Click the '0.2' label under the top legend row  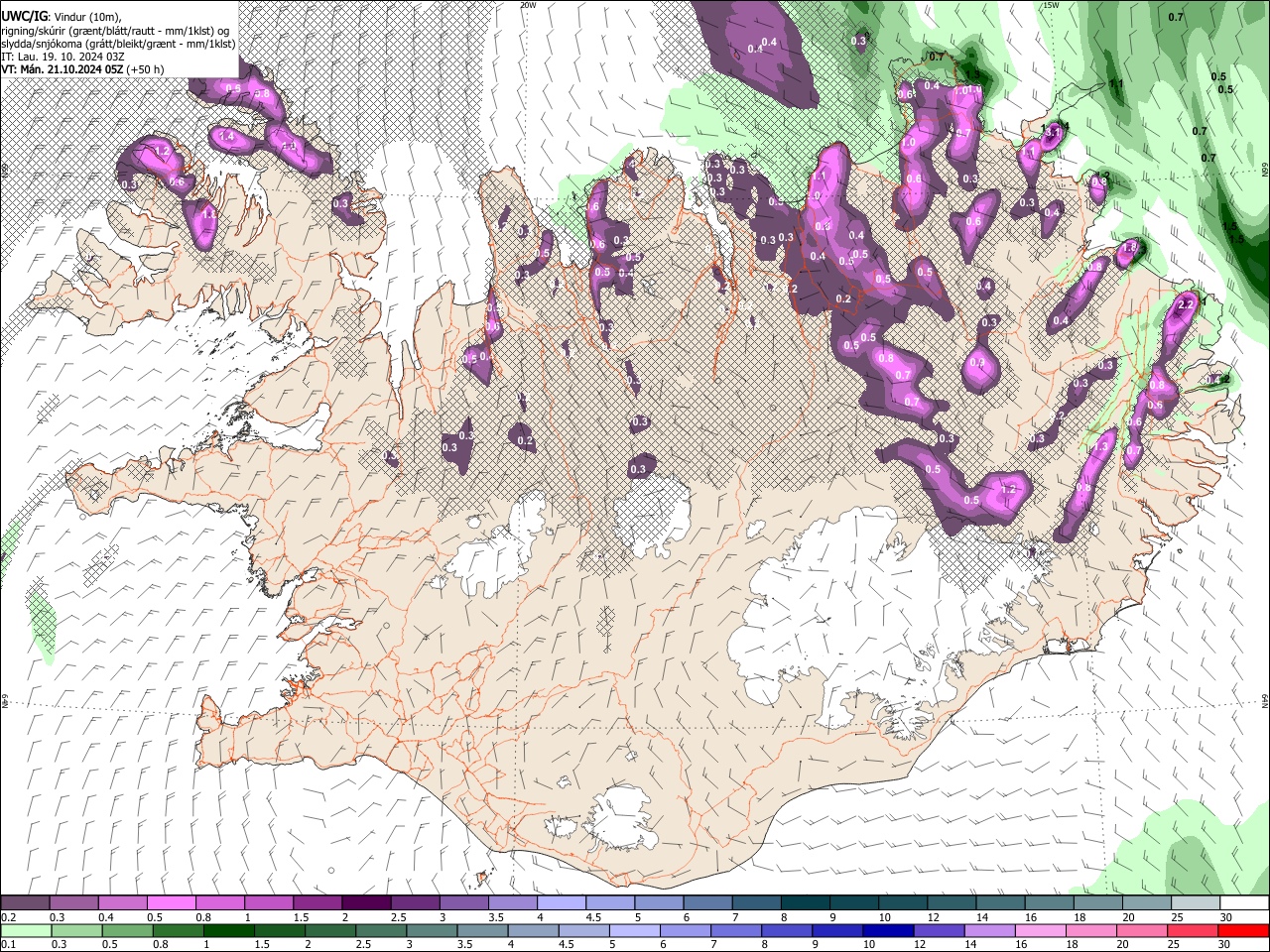click(8, 917)
